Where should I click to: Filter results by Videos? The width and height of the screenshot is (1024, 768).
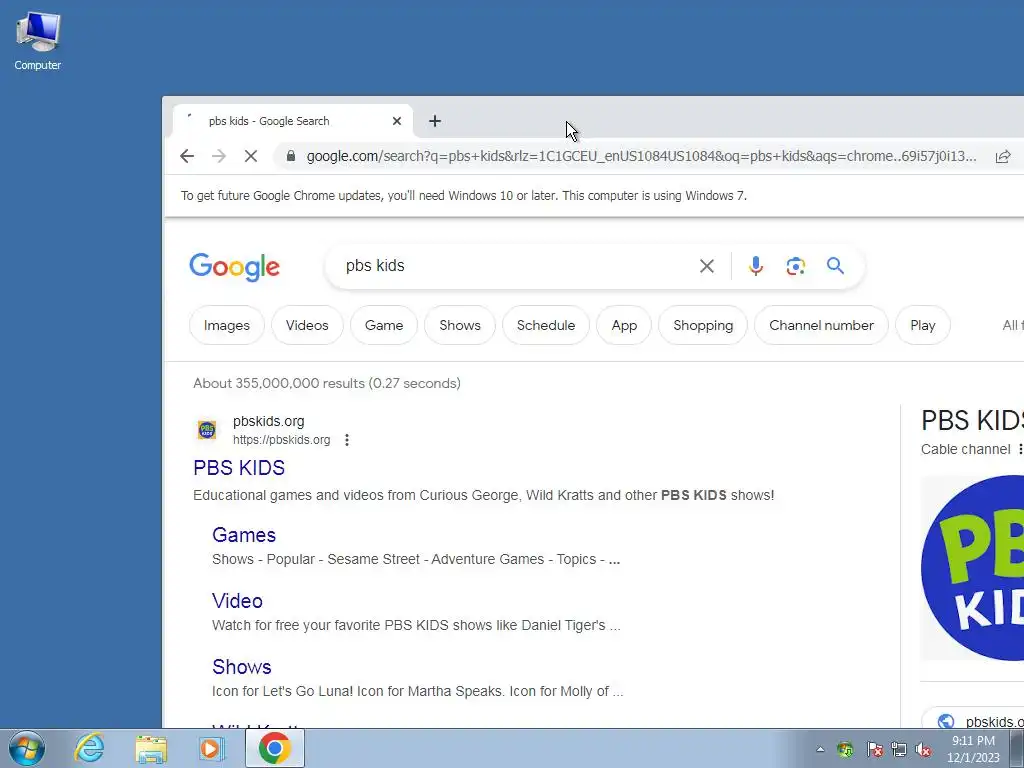tap(307, 325)
